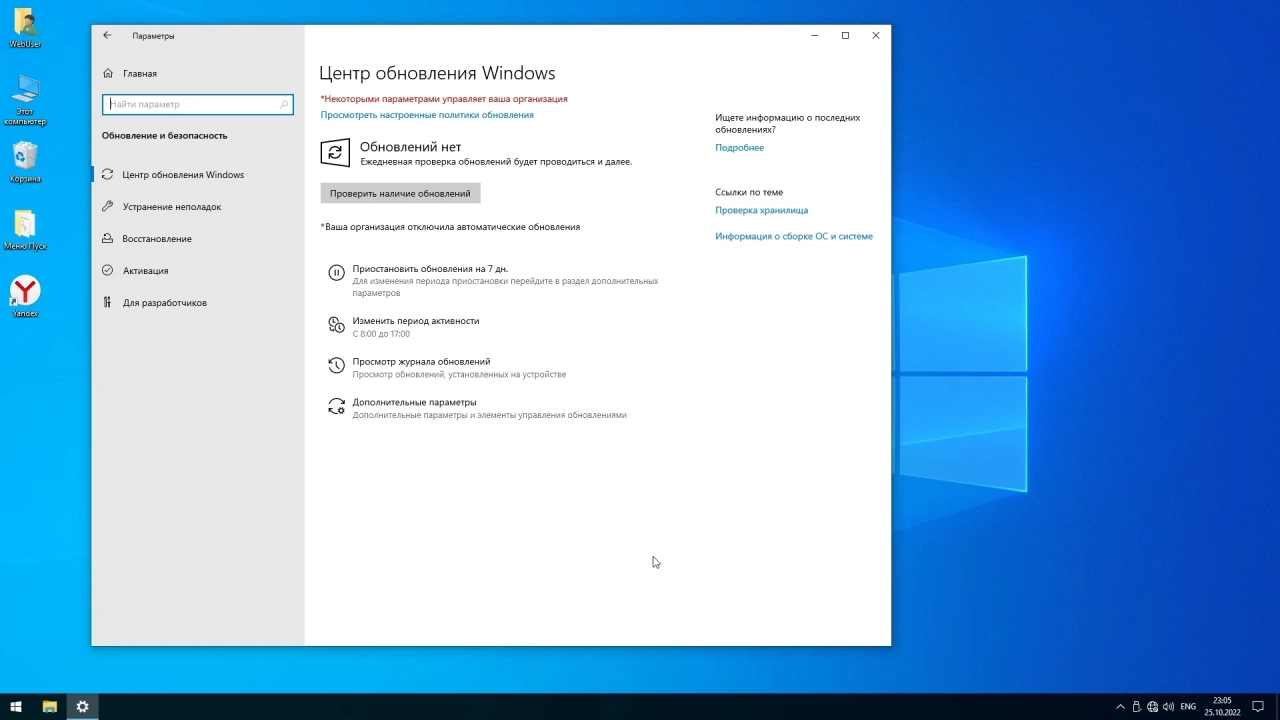Go to Главная menu item
Screen dimensions: 1280x720
(140, 73)
